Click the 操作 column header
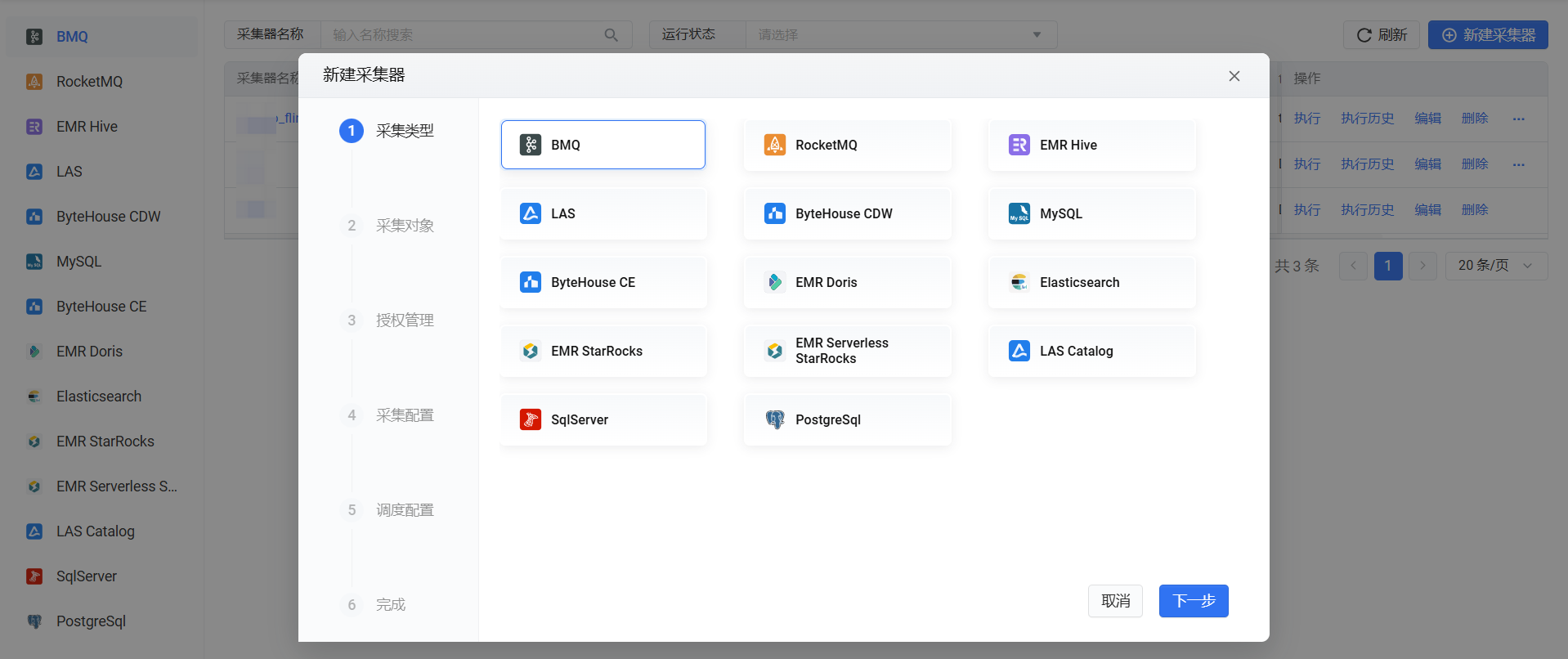Screen dimensions: 1568x659 [1307, 78]
